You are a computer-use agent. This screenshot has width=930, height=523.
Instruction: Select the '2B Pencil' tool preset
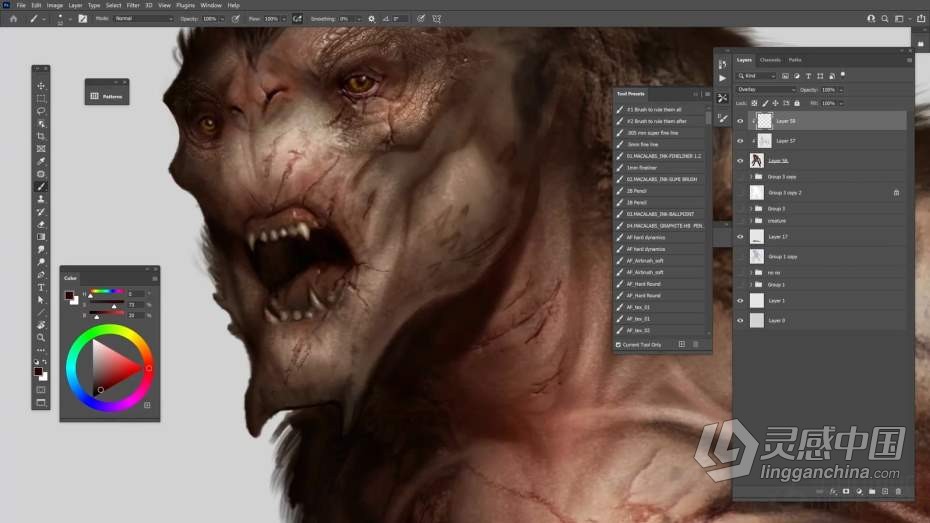pos(660,191)
